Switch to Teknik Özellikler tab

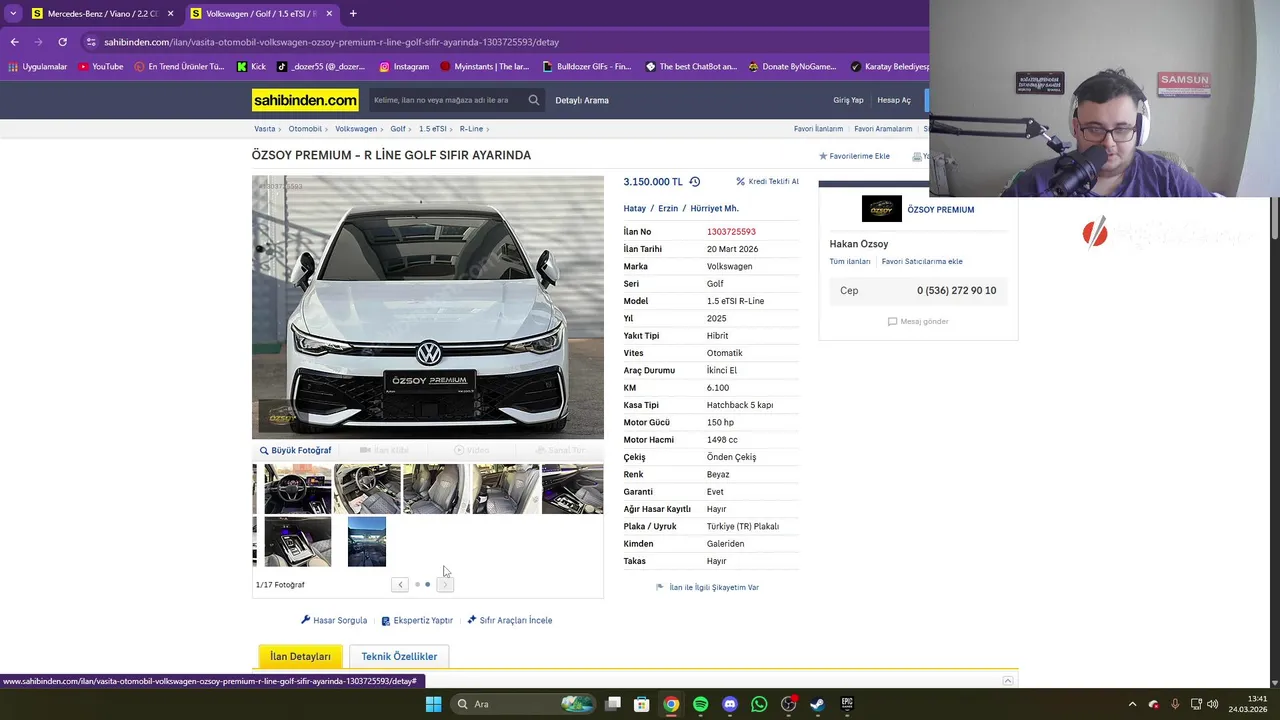[399, 656]
